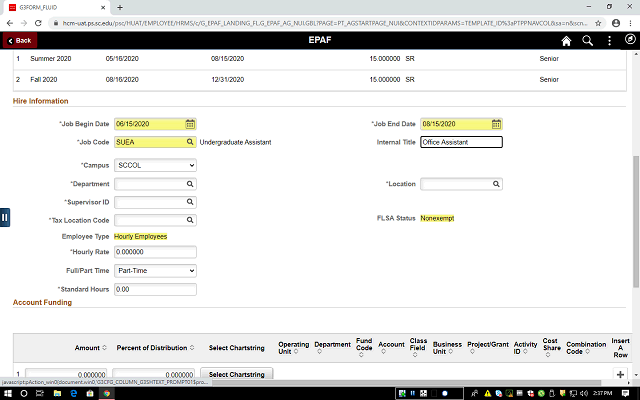Open the NavBar compass icon
Image resolution: width=640 pixels, height=400 pixels.
coord(630,39)
